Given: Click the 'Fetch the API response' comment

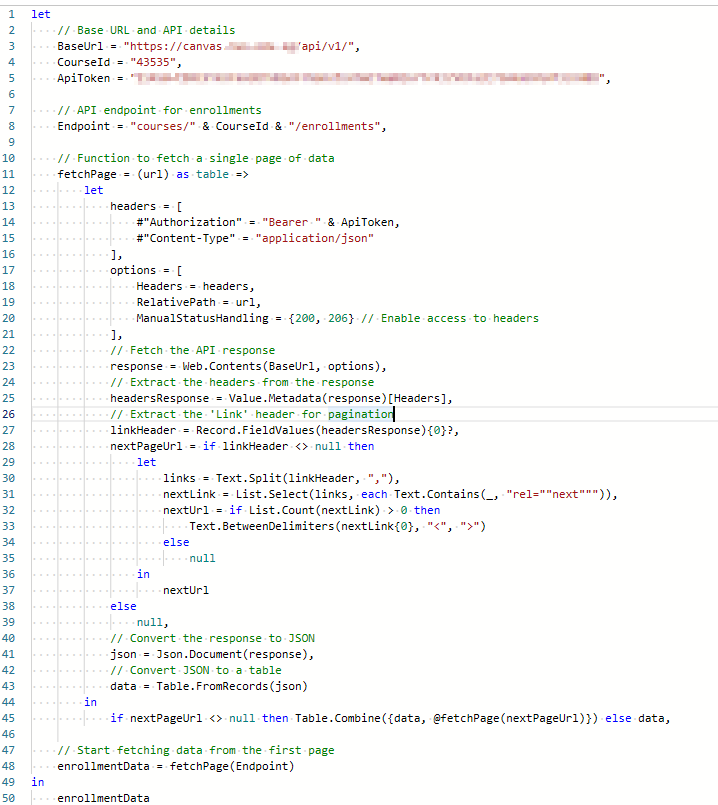Looking at the screenshot, I should pyautogui.click(x=192, y=350).
